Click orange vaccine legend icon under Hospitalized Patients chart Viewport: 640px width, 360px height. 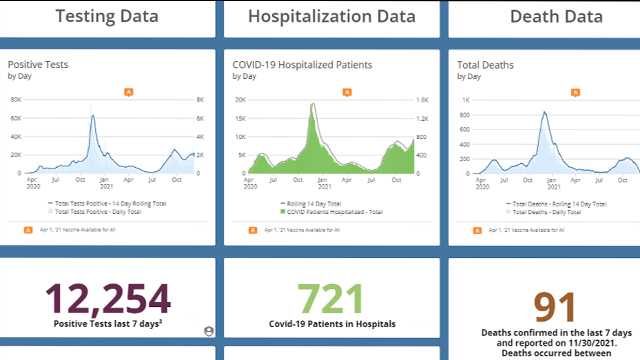click(253, 230)
